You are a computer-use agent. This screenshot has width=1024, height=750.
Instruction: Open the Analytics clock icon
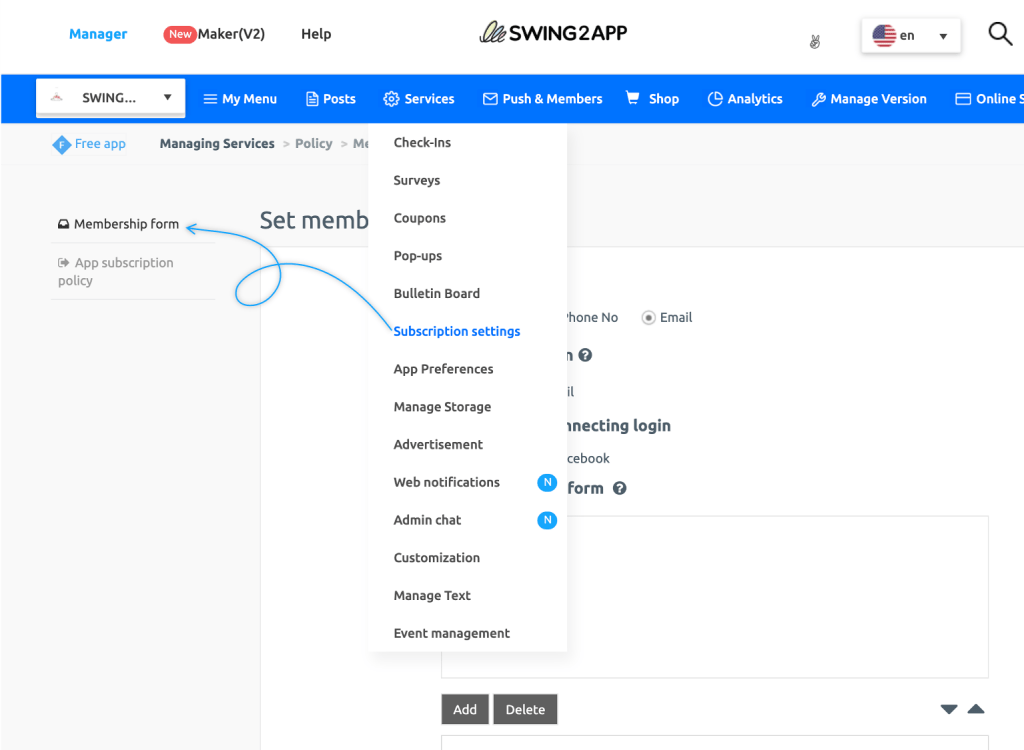point(715,98)
